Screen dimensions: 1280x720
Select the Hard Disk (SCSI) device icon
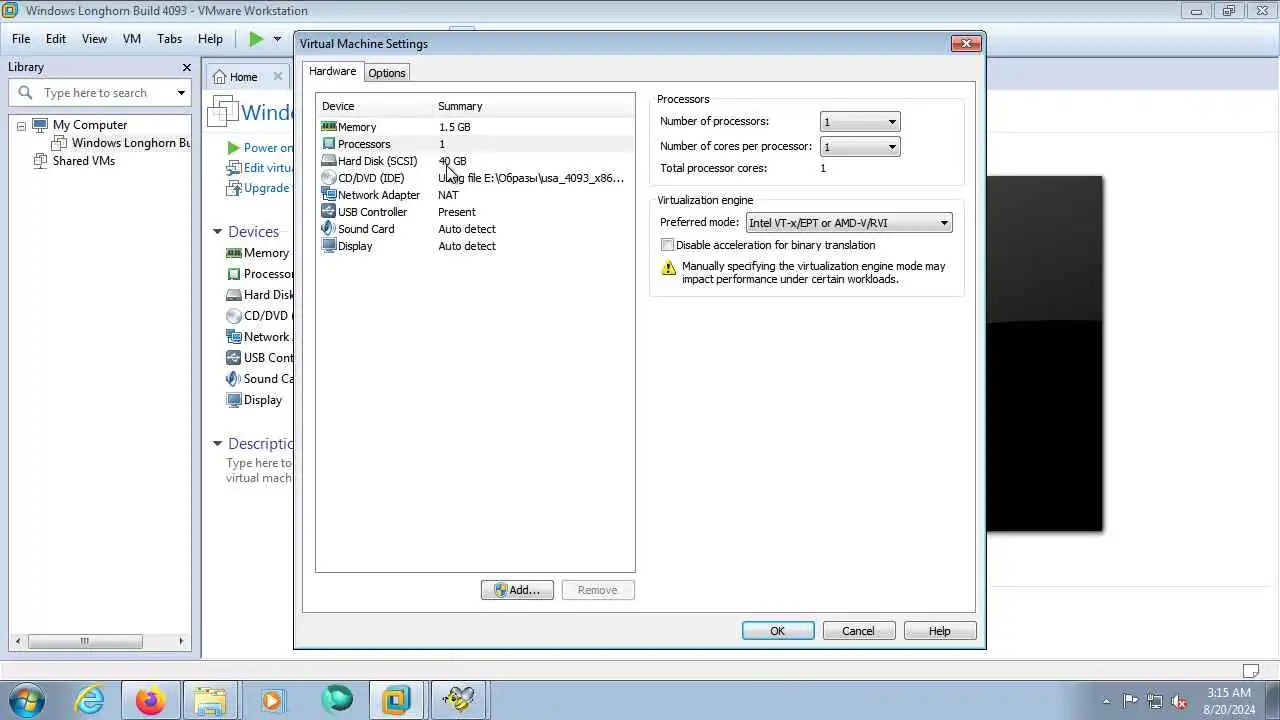[329, 161]
